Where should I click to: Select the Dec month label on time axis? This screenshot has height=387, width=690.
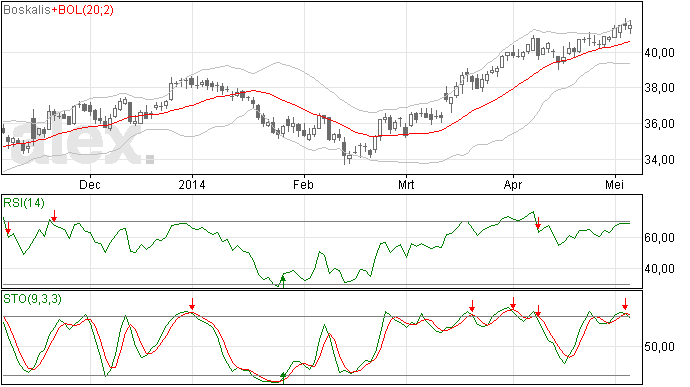(x=90, y=184)
